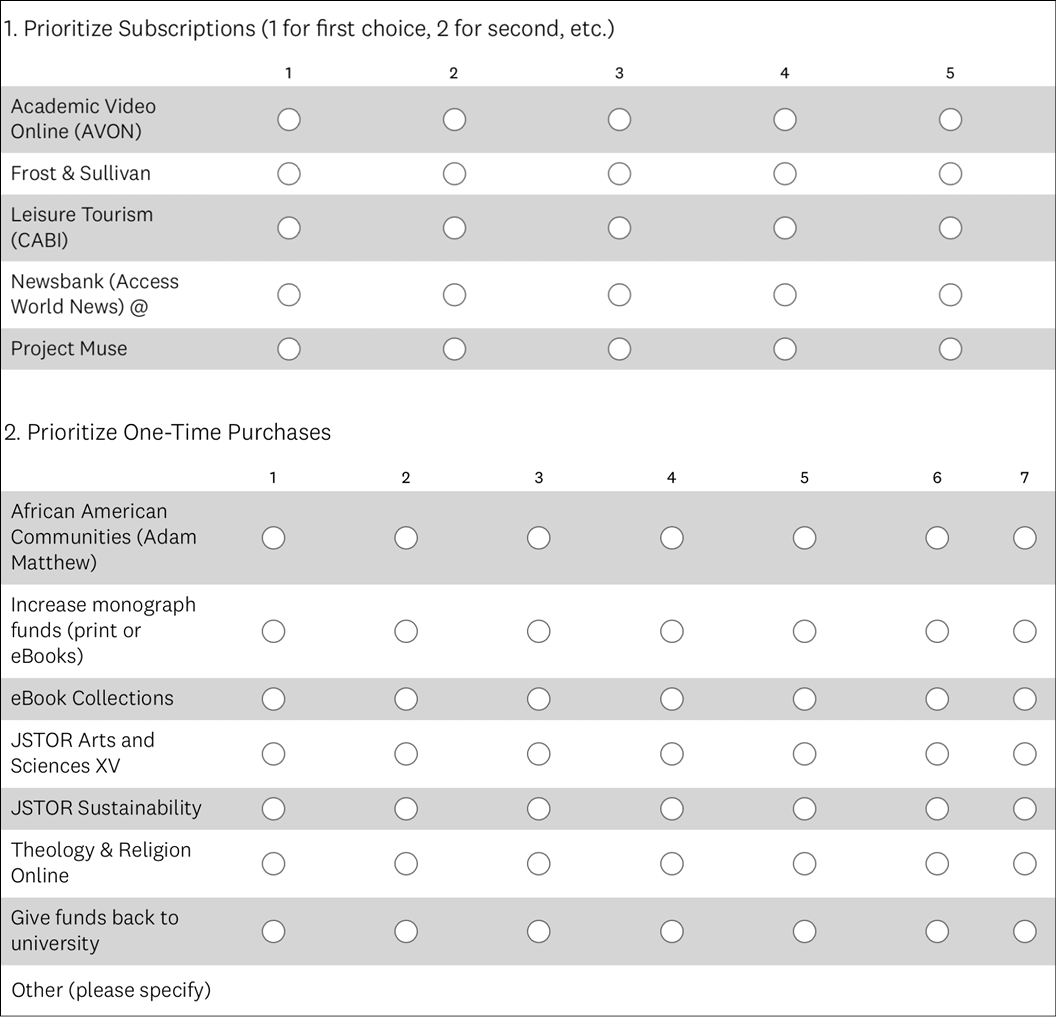Screen dimensions: 1056x1017
Task: Rank Give funds back to university as 7
Action: (x=1025, y=931)
